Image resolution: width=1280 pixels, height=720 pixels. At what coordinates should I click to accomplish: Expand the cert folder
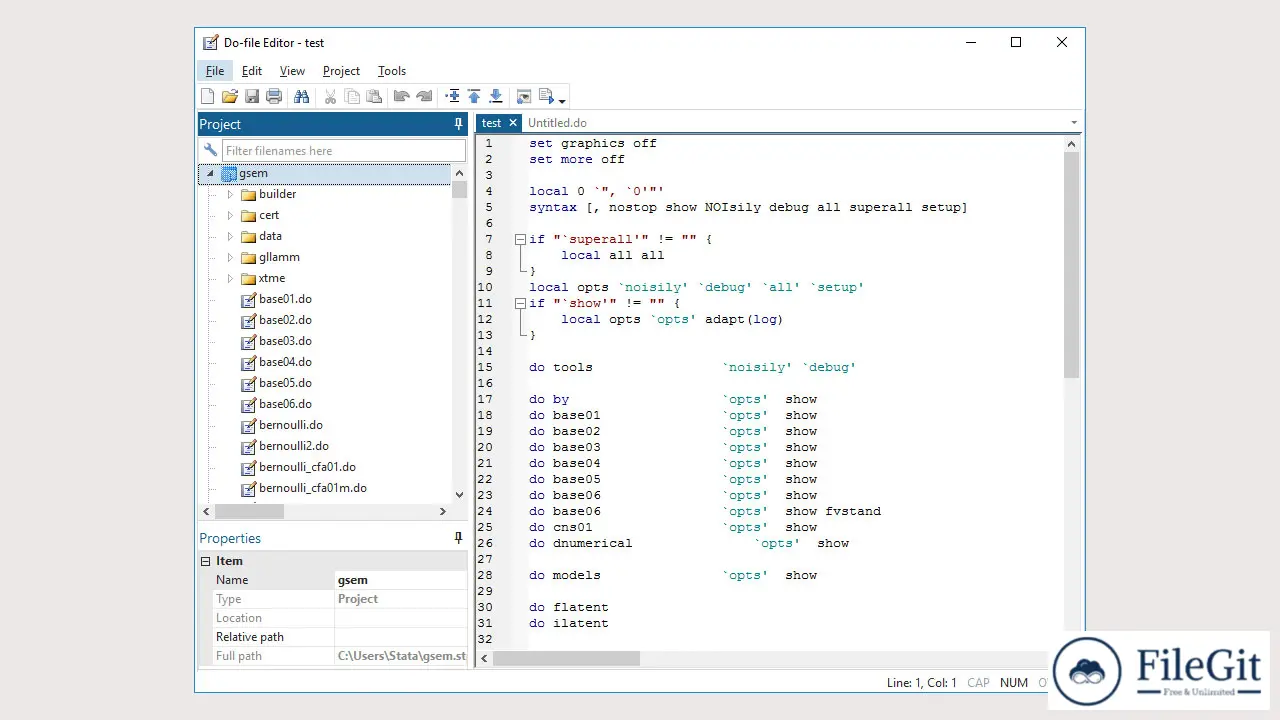(230, 215)
